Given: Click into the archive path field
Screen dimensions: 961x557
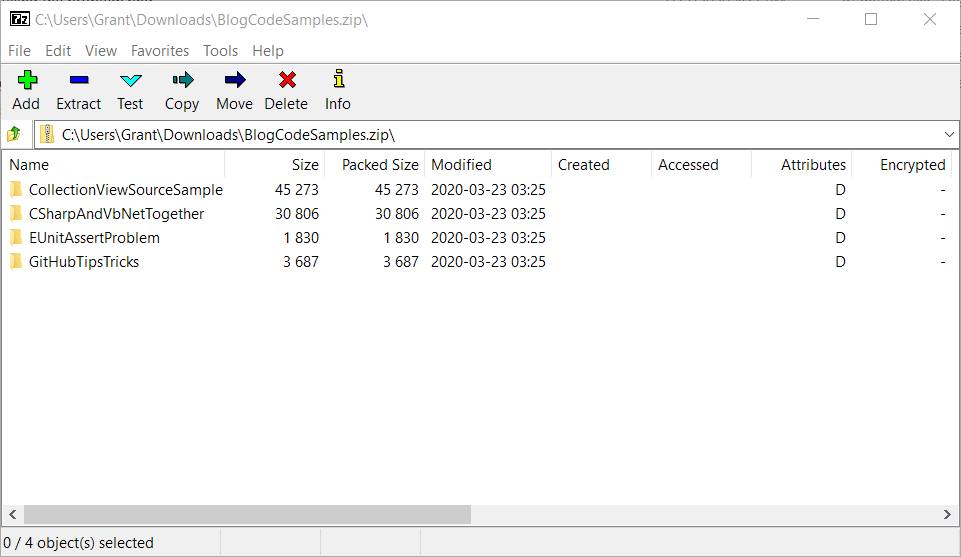Looking at the screenshot, I should [x=490, y=134].
